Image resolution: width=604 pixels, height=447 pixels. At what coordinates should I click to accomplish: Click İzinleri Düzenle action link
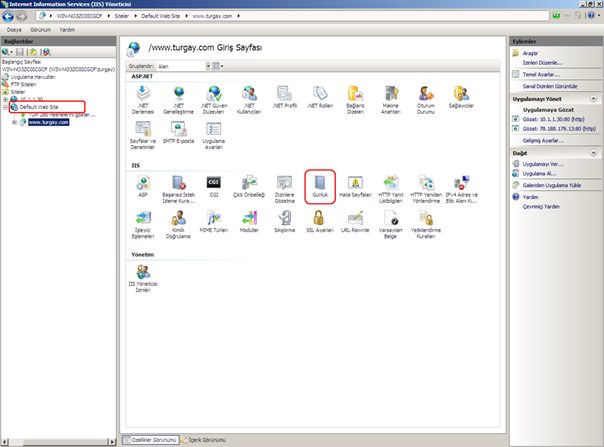[x=542, y=62]
